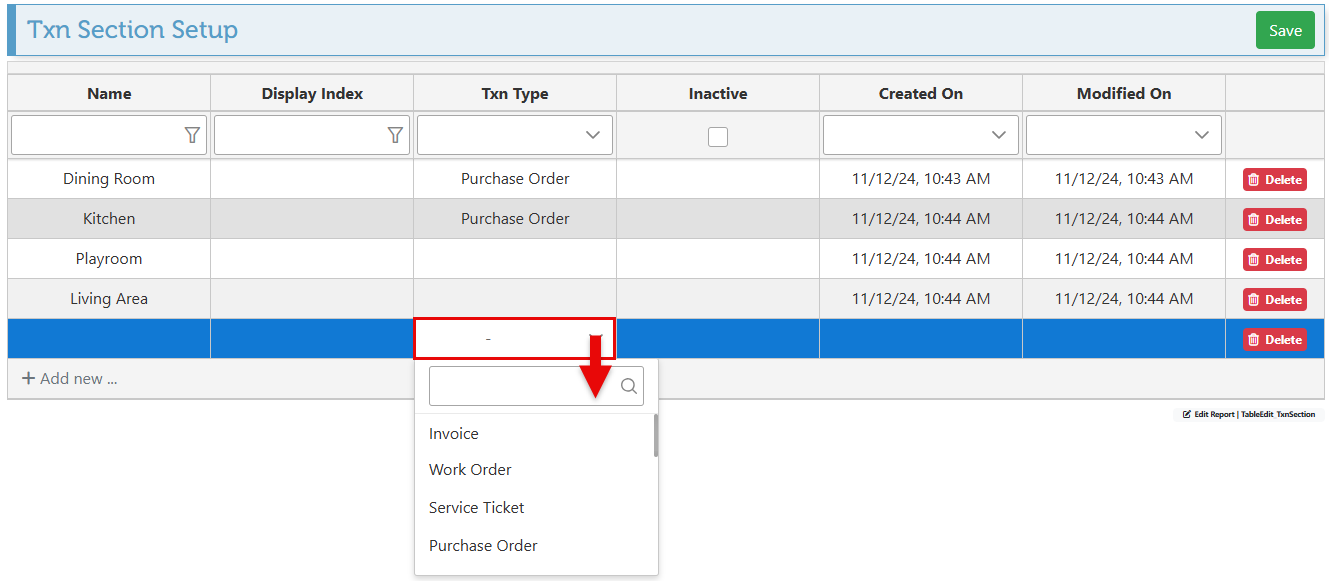The width and height of the screenshot is (1329, 581).
Task: Click the Display Index filter funnel icon
Action: coord(395,135)
